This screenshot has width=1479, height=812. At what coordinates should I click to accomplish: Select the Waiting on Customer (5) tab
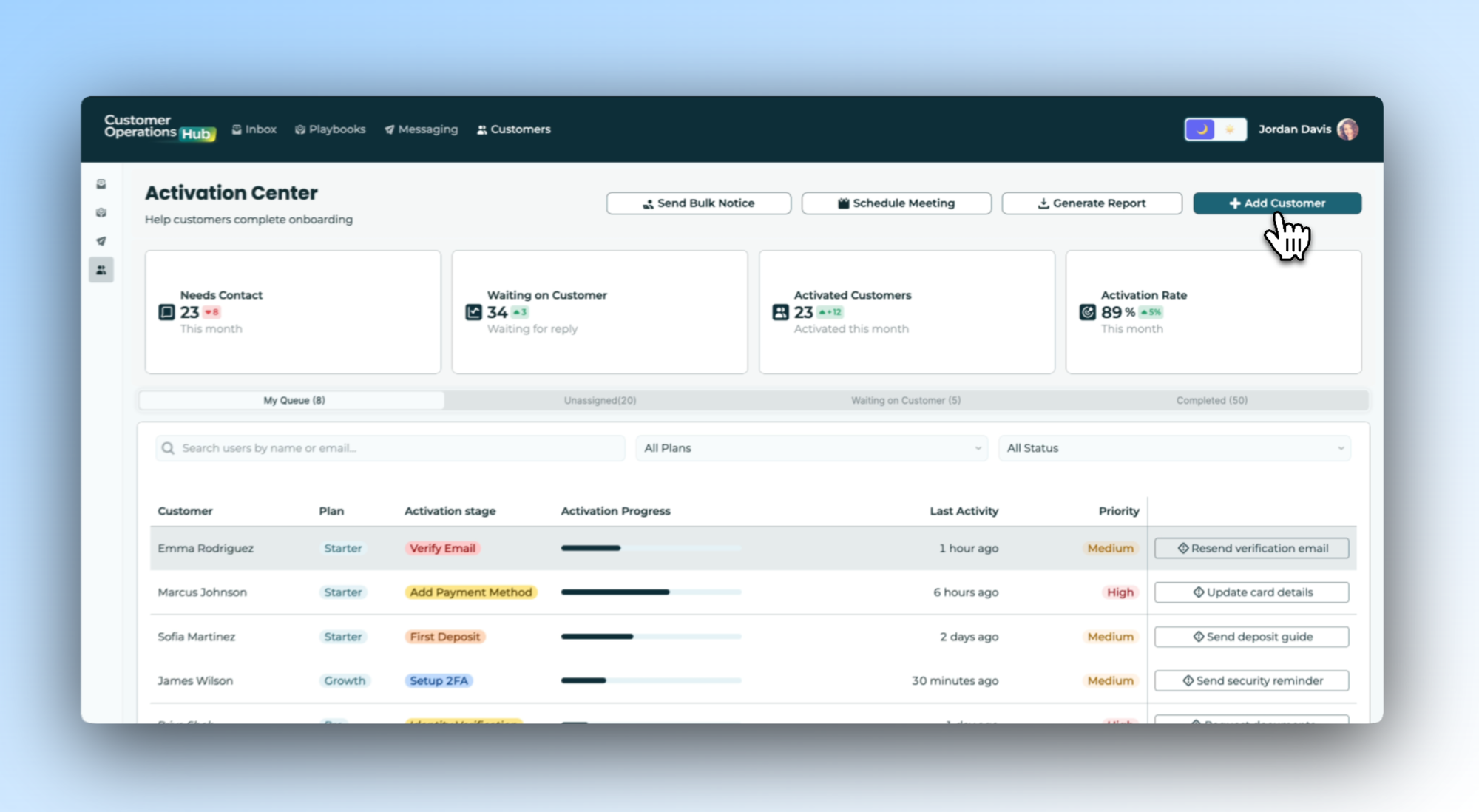pos(905,400)
